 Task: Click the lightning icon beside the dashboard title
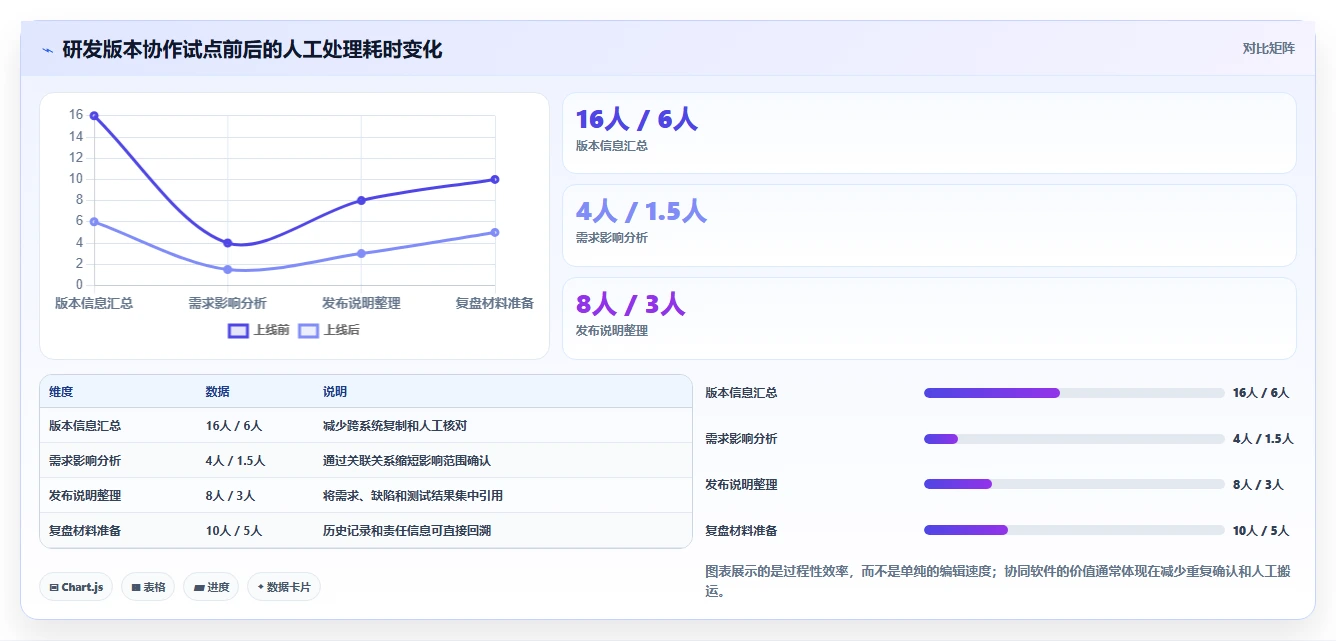[x=48, y=50]
